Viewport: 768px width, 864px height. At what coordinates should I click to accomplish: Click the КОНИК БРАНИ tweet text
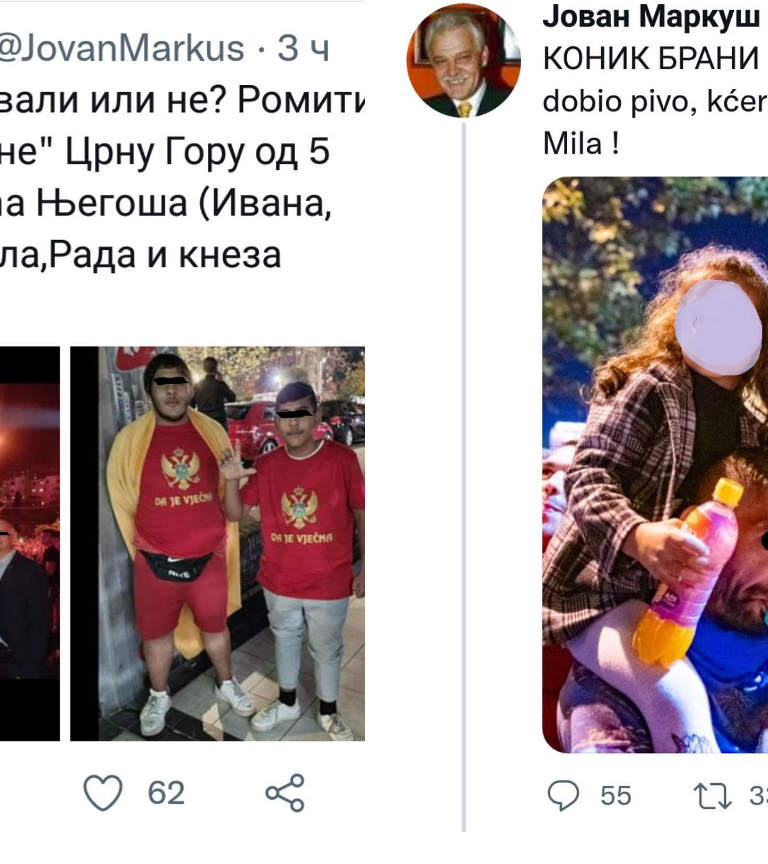651,58
